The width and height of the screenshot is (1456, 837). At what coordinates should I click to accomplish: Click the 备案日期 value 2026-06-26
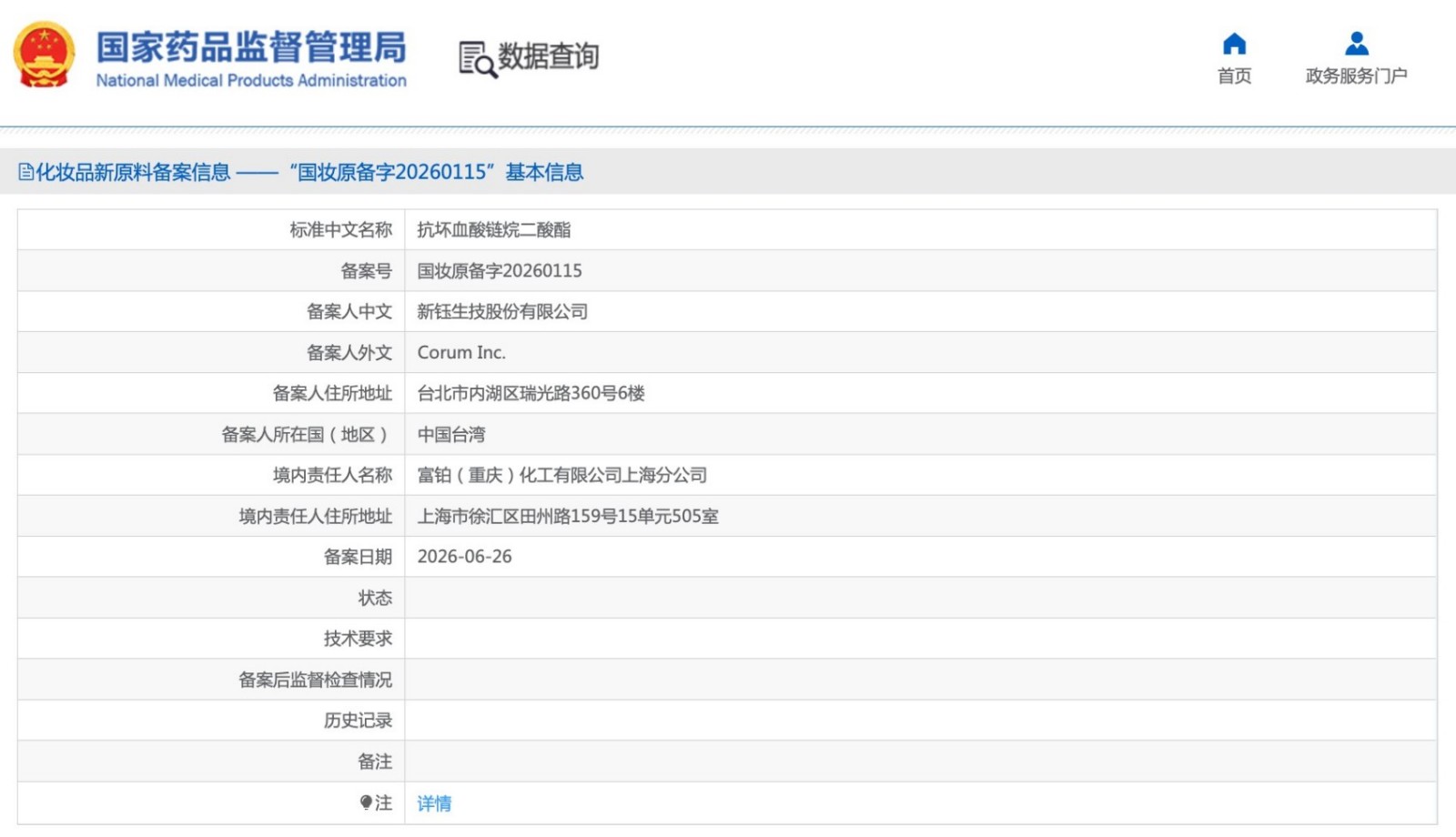click(464, 557)
